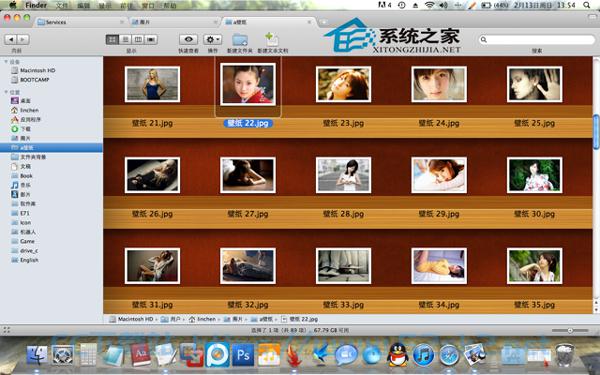Switch to column view

pos(138,39)
